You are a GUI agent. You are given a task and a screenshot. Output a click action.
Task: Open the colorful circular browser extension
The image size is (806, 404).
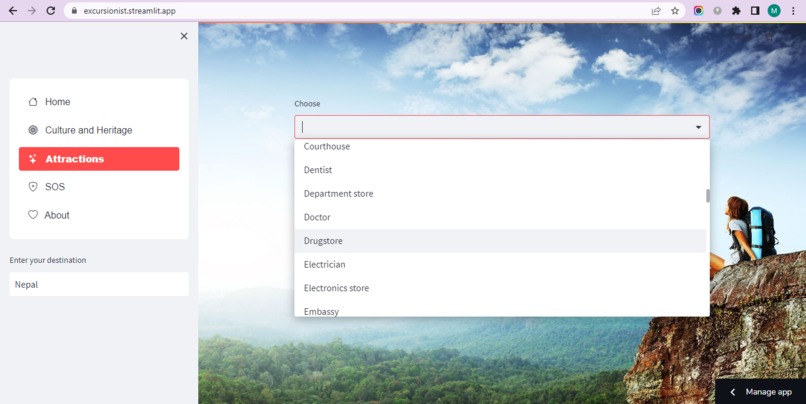coord(699,11)
